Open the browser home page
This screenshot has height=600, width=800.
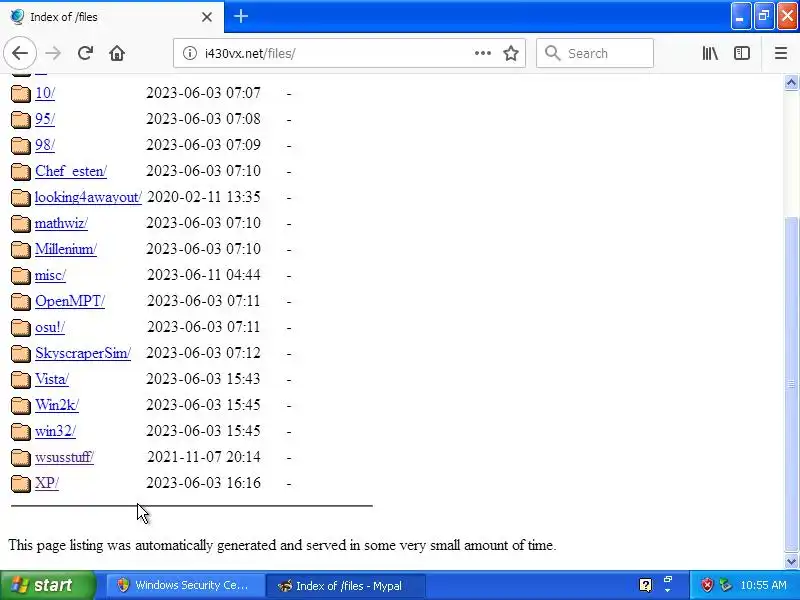click(117, 53)
